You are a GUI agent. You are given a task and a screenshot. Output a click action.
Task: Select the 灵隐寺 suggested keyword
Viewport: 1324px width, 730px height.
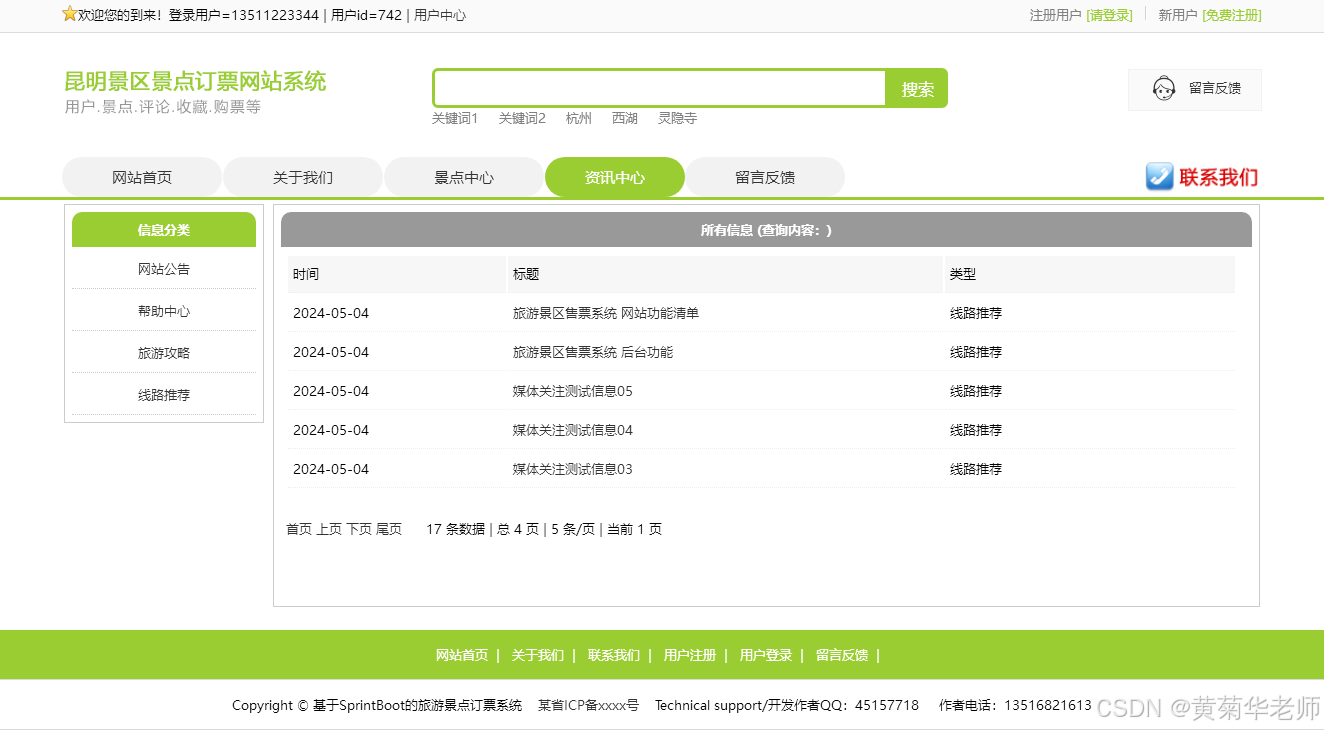pyautogui.click(x=677, y=117)
